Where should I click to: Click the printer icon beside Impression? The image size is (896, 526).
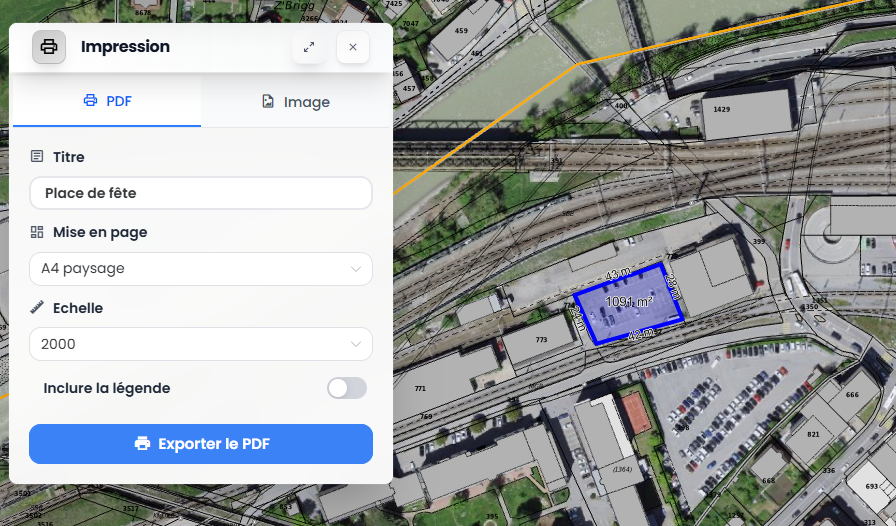49,47
